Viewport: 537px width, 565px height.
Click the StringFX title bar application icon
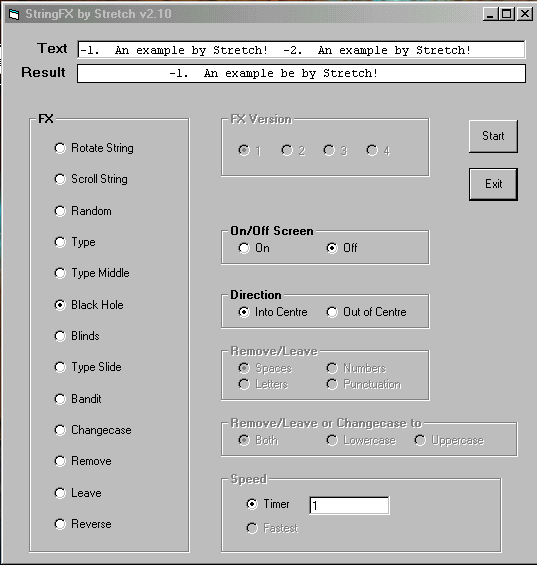coord(14,14)
